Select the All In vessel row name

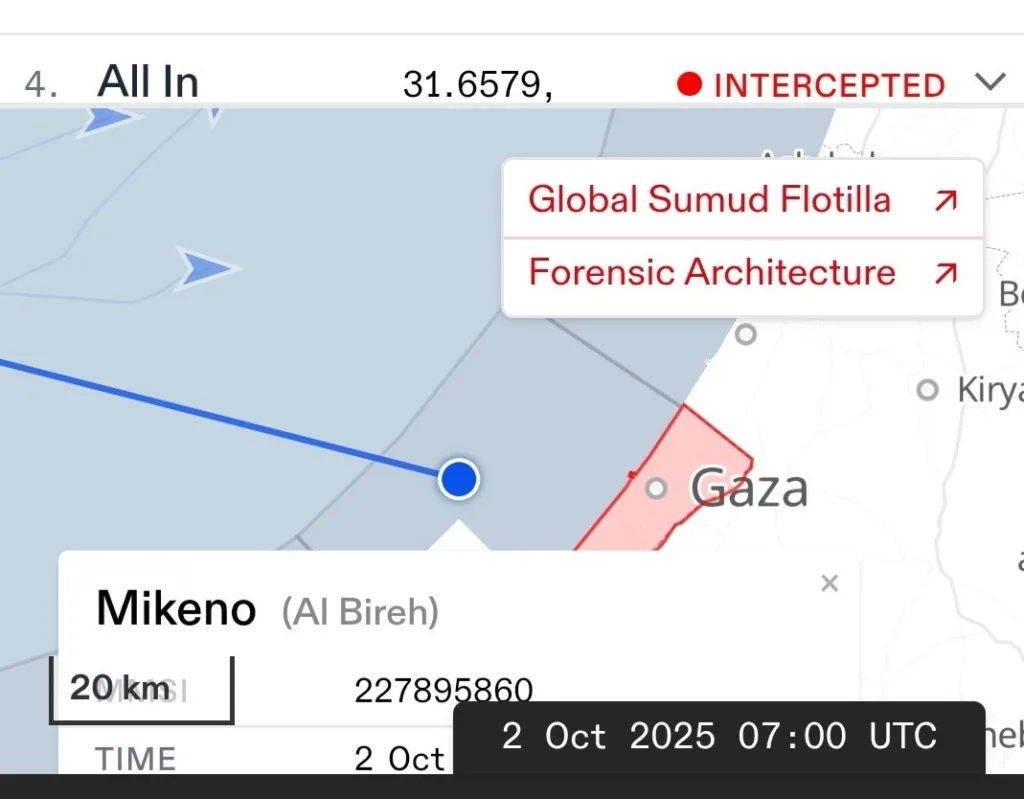pos(148,81)
